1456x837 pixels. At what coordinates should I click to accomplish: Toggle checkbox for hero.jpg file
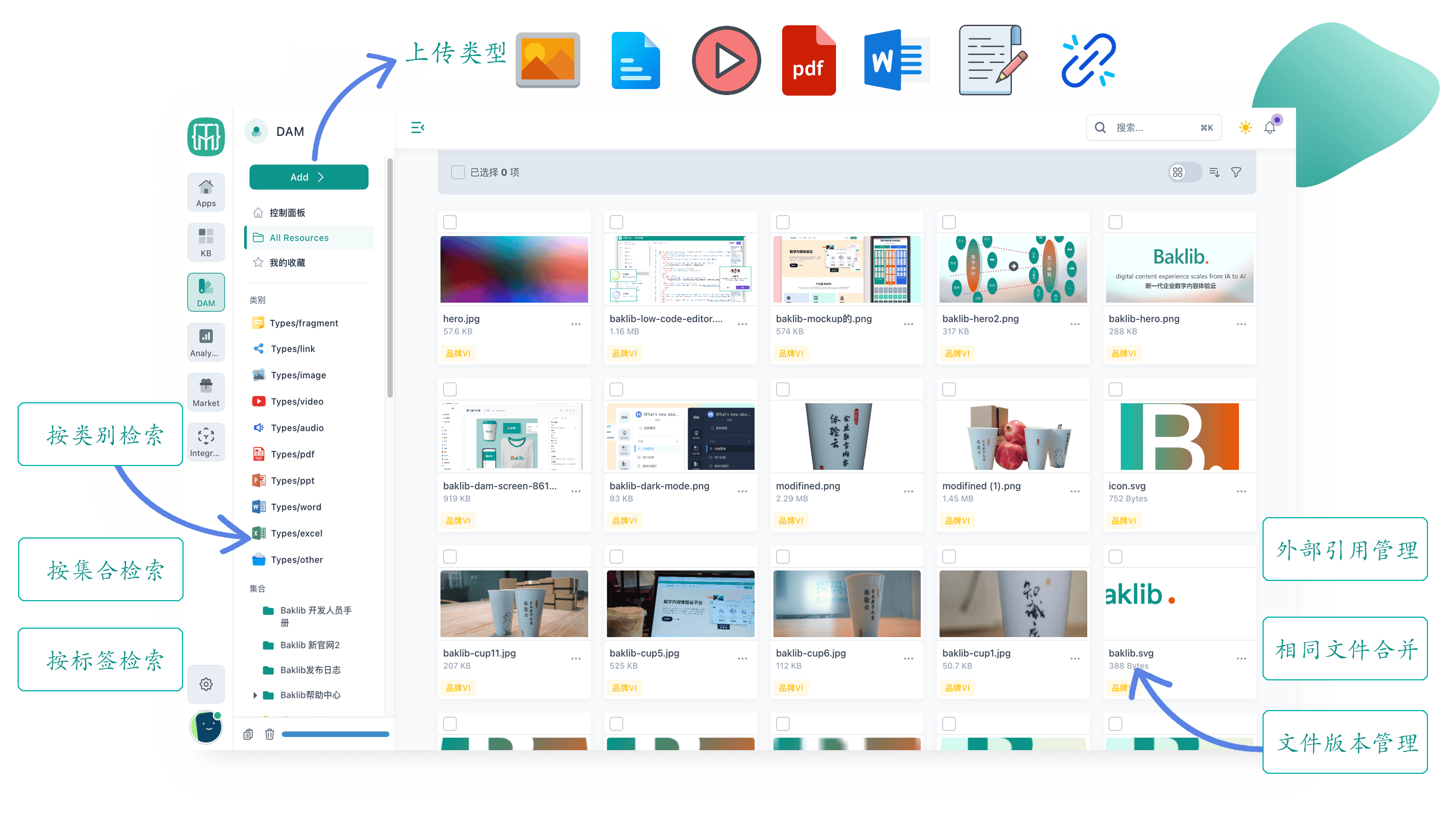(x=452, y=222)
